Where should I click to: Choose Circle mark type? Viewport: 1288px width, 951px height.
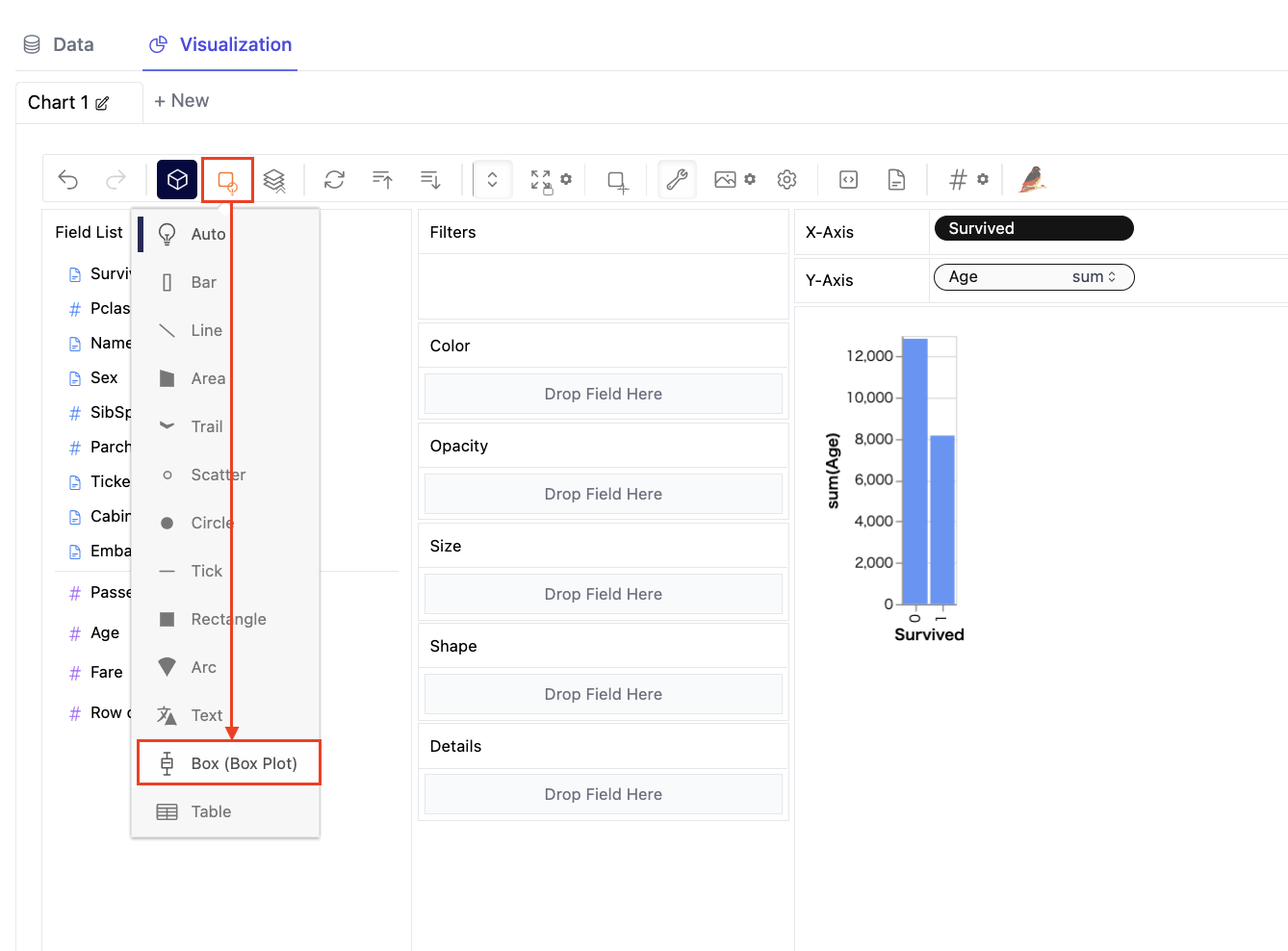(225, 523)
